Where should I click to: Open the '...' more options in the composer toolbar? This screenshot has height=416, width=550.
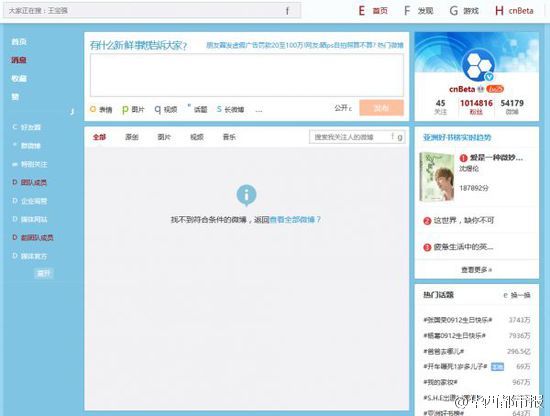pyautogui.click(x=259, y=110)
